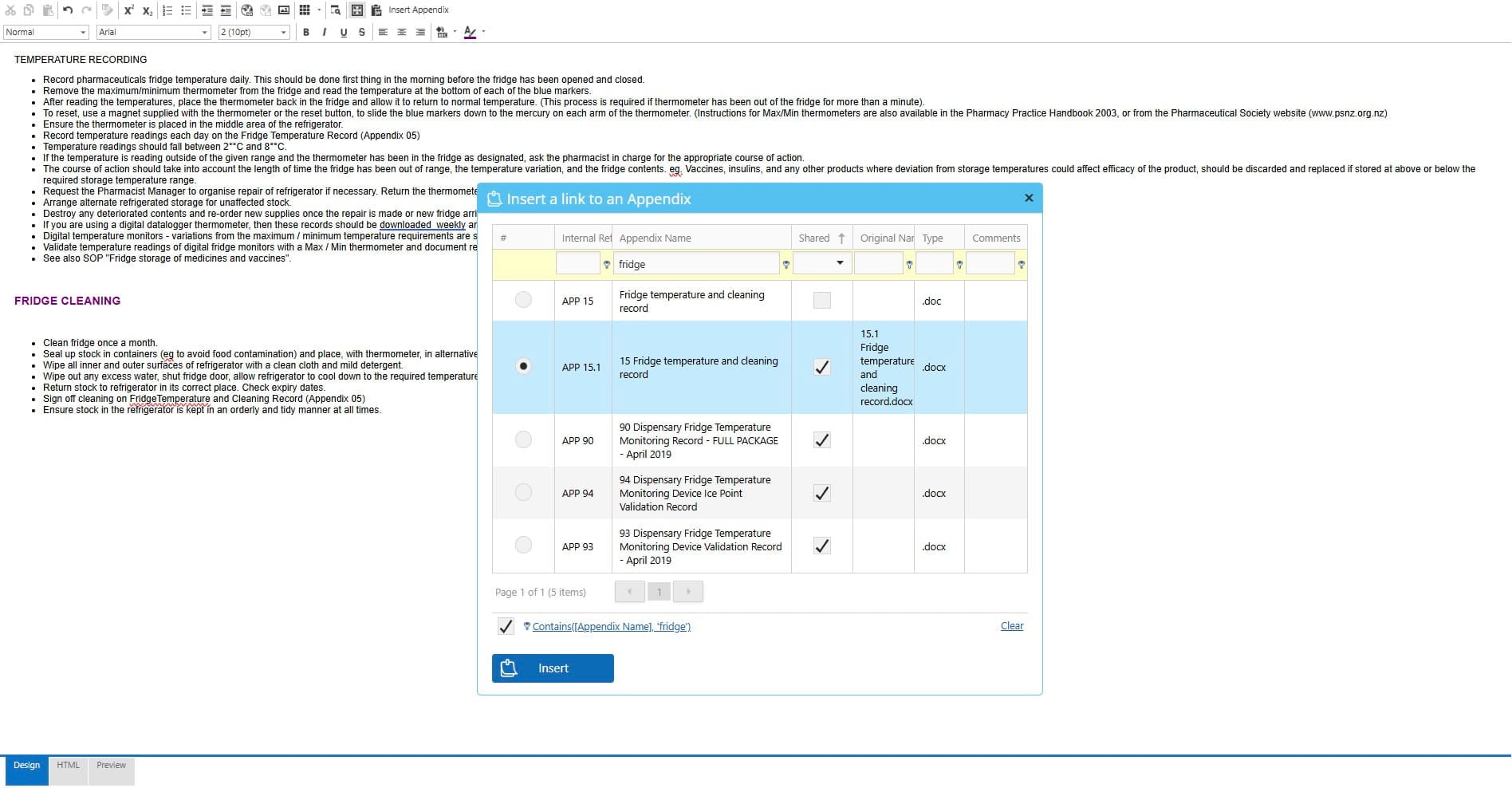This screenshot has width=1512, height=788.
Task: Click the insert hyperlink globe icon
Action: click(x=246, y=10)
